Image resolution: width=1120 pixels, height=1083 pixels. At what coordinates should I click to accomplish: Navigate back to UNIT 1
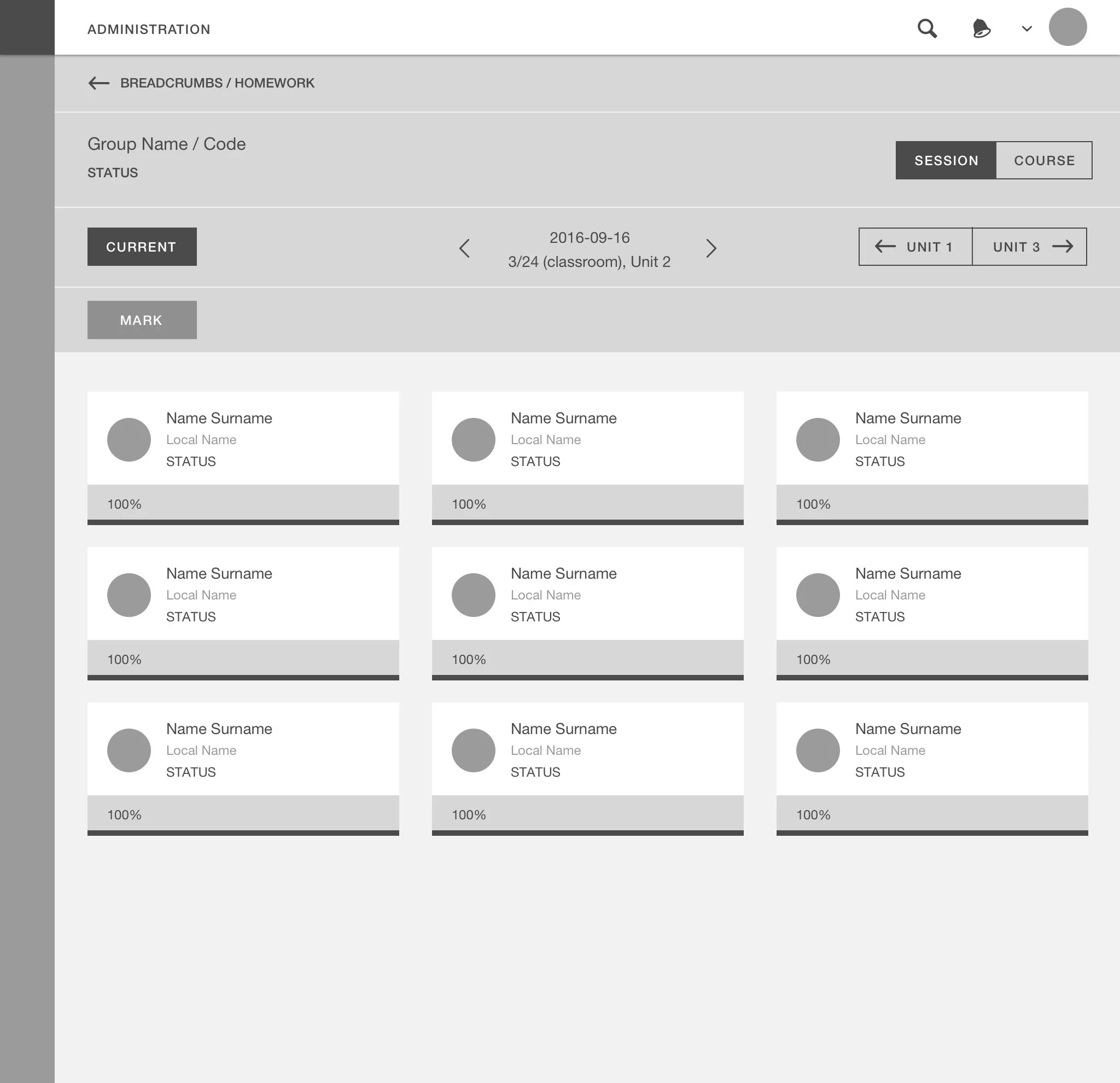915,247
